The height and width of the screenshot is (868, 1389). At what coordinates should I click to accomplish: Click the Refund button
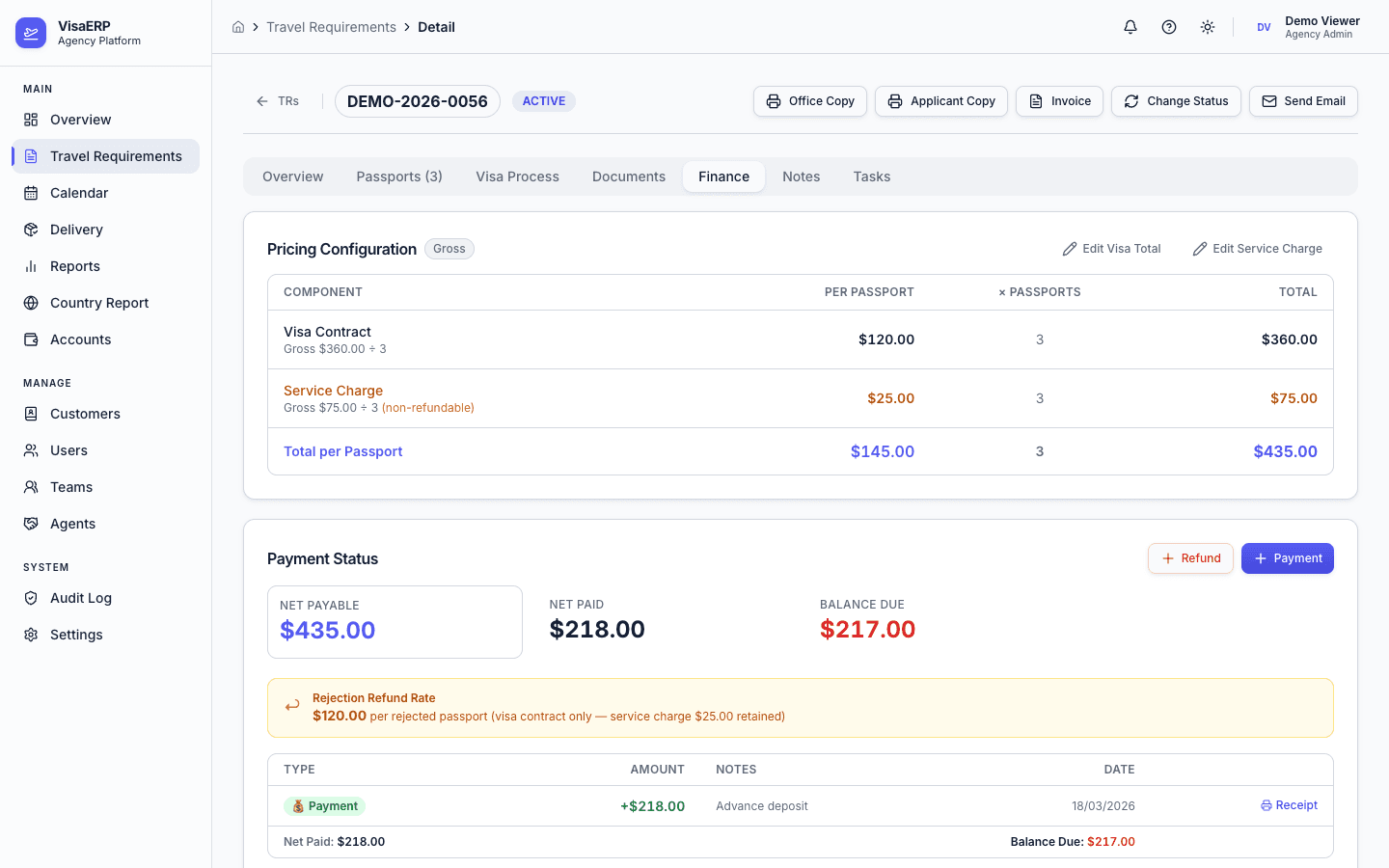pyautogui.click(x=1190, y=558)
